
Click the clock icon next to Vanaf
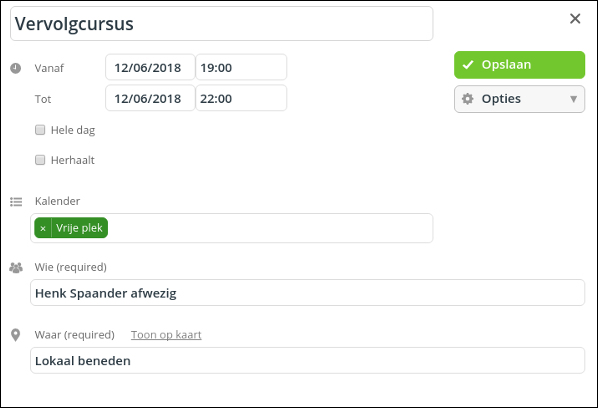click(x=16, y=68)
